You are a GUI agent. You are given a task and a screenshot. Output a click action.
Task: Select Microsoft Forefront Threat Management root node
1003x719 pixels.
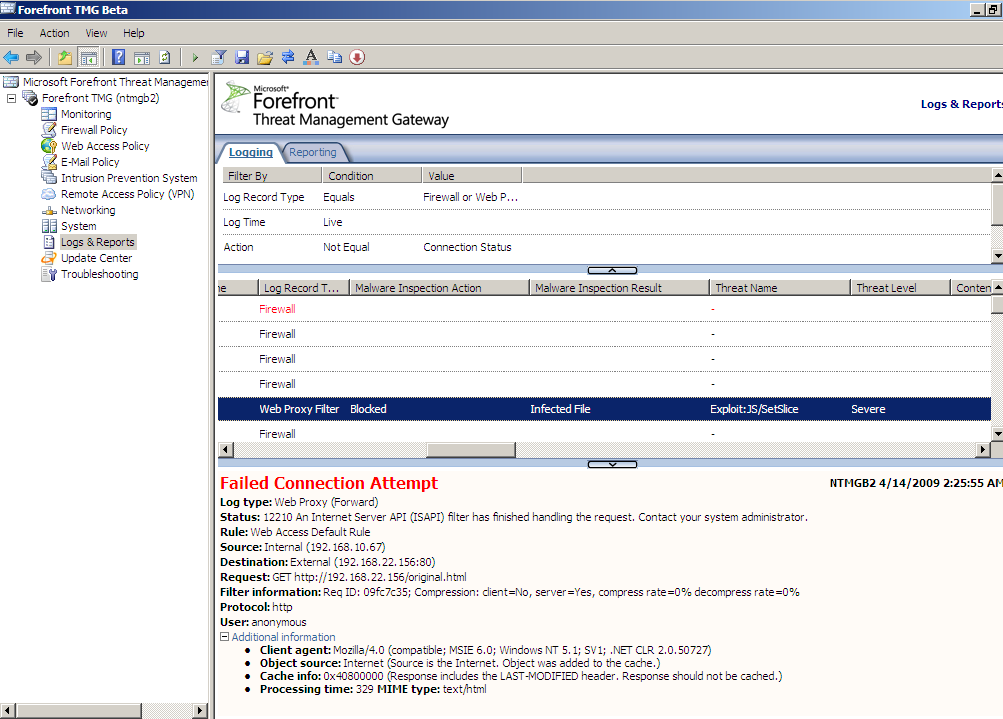coord(115,82)
